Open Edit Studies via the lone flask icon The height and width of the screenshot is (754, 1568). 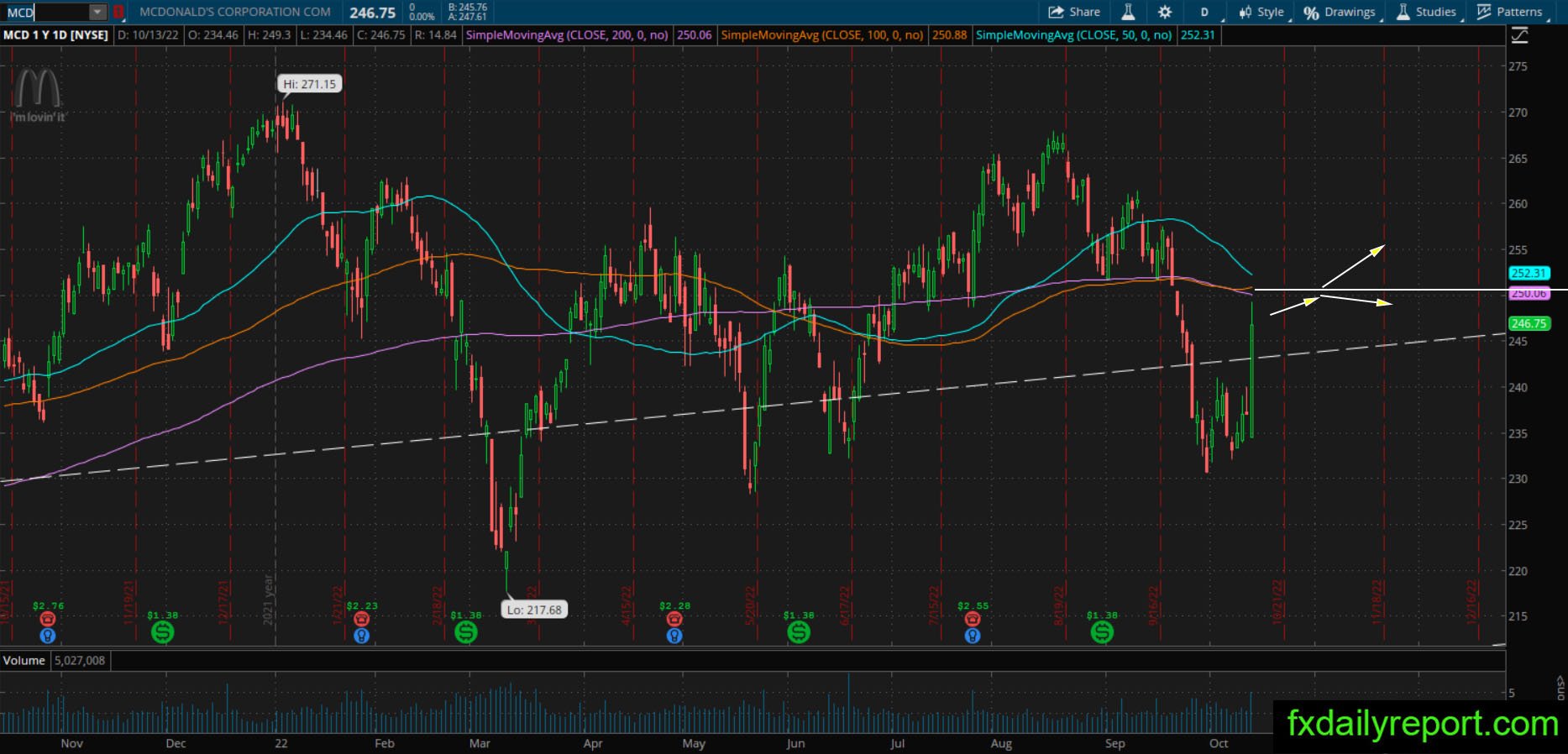(1127, 12)
